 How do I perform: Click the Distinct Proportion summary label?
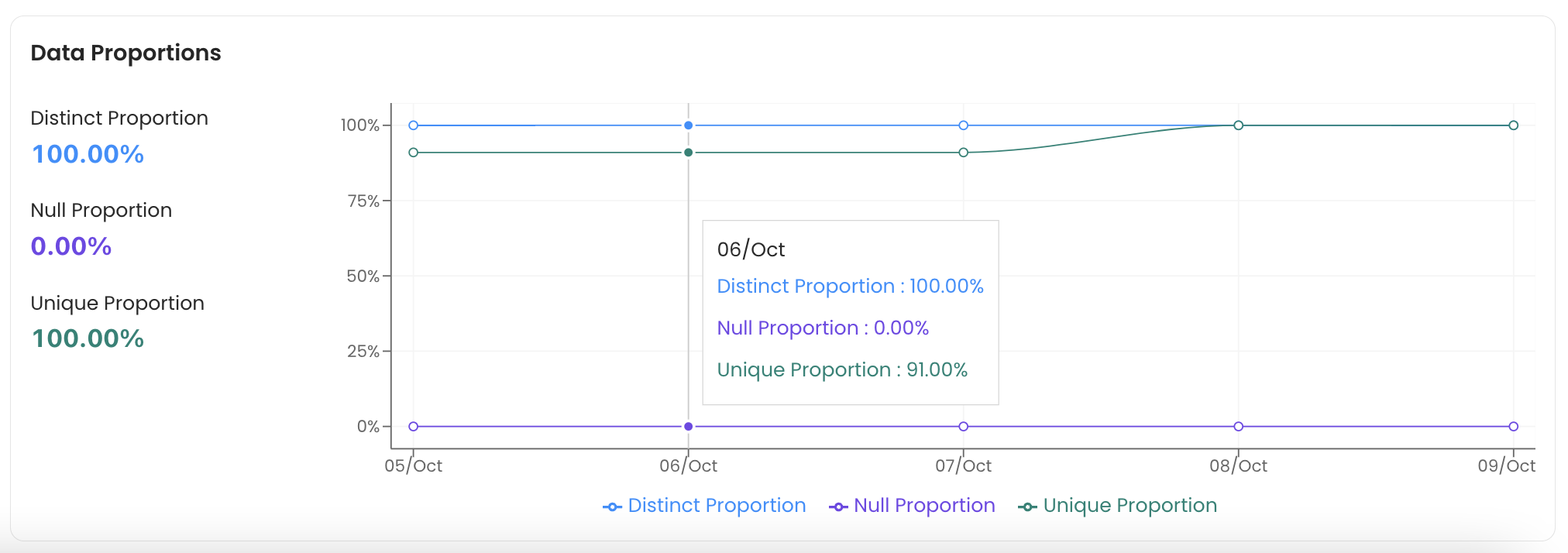click(119, 118)
